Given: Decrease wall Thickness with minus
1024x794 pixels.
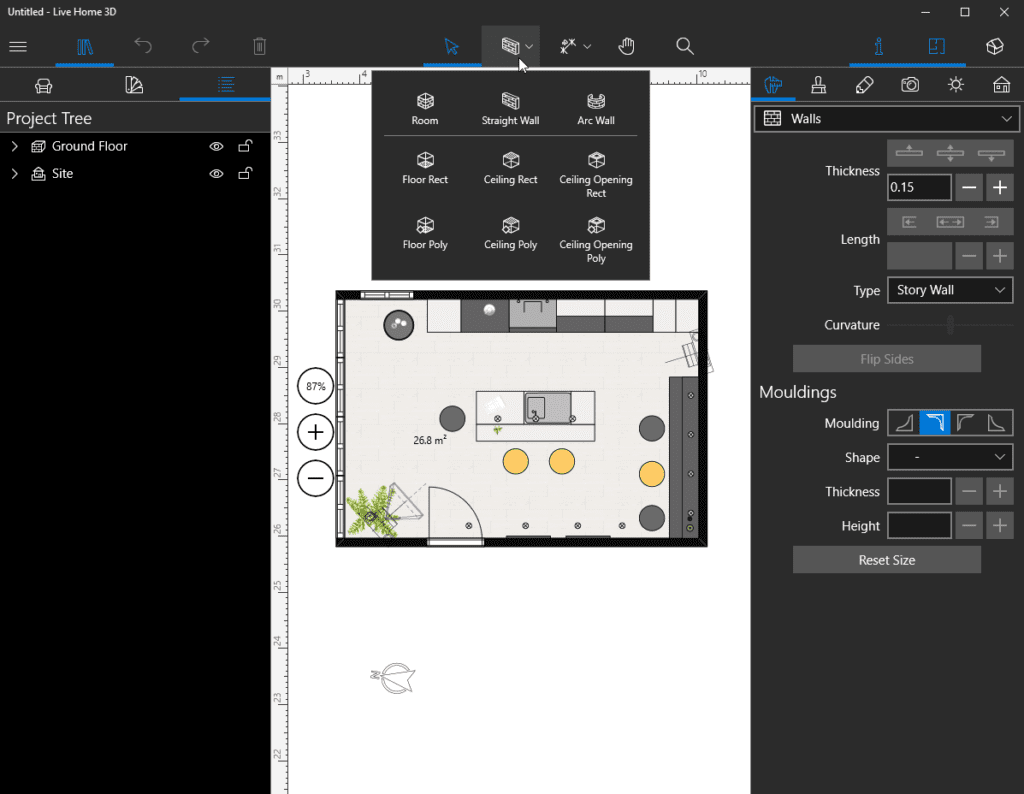Looking at the screenshot, I should point(969,187).
